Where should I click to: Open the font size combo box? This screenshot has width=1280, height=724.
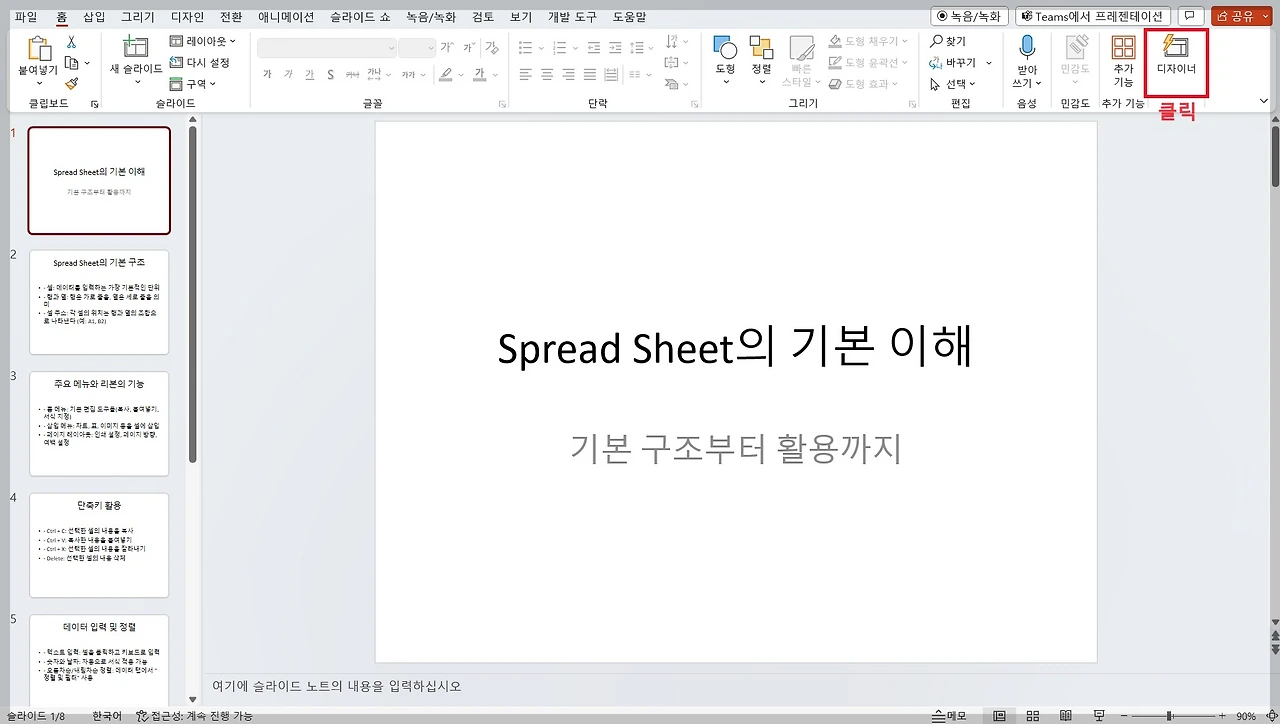tap(417, 47)
